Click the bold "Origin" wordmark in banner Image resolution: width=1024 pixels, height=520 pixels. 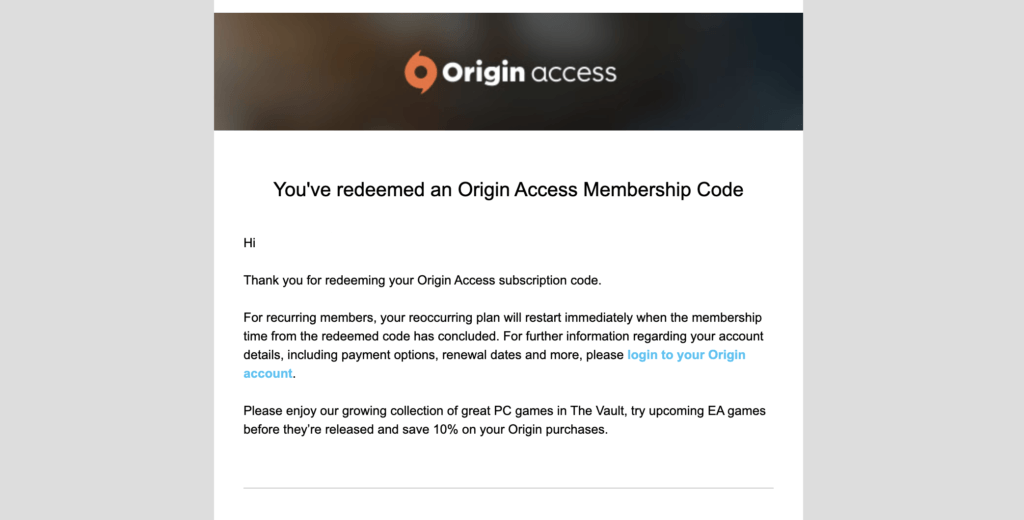(x=483, y=73)
